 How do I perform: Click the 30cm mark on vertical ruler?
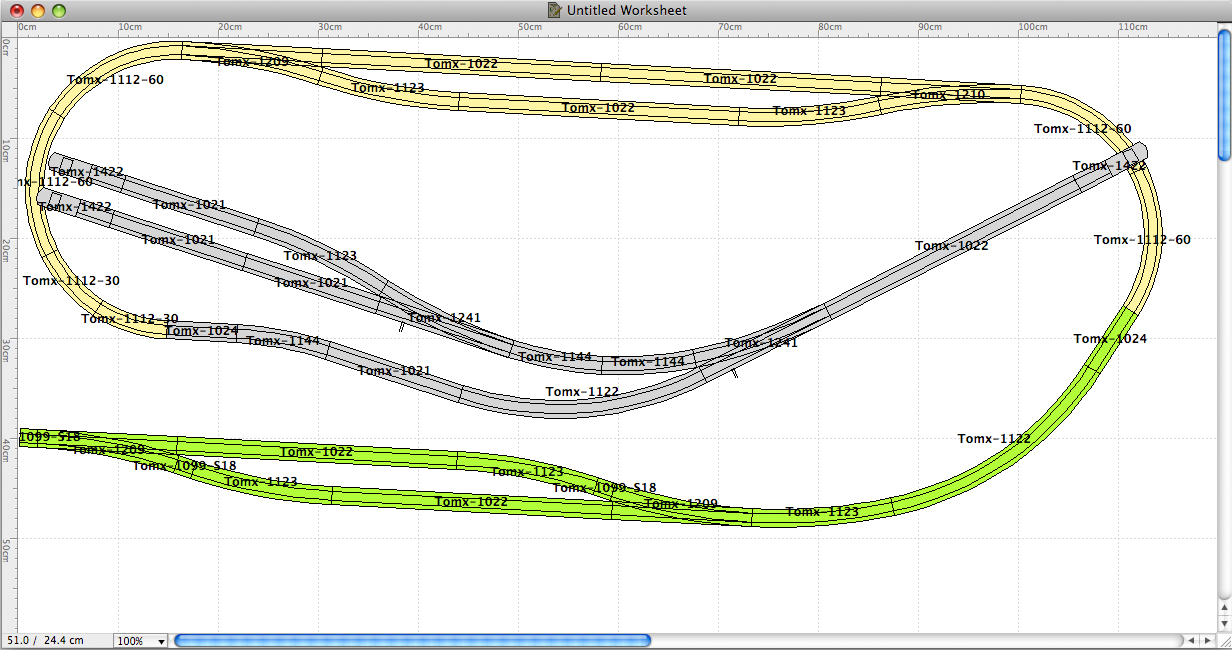click(6, 350)
